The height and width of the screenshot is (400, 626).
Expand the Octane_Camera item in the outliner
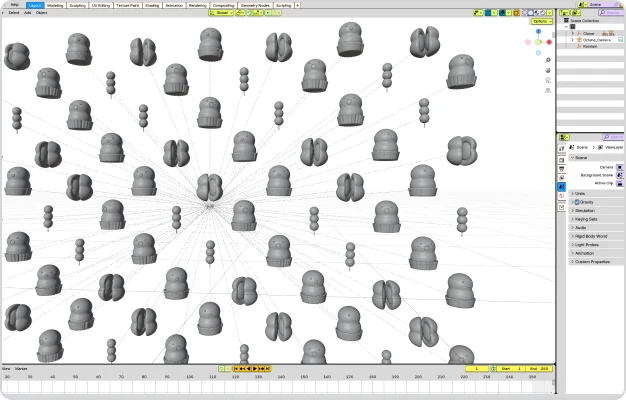point(573,40)
